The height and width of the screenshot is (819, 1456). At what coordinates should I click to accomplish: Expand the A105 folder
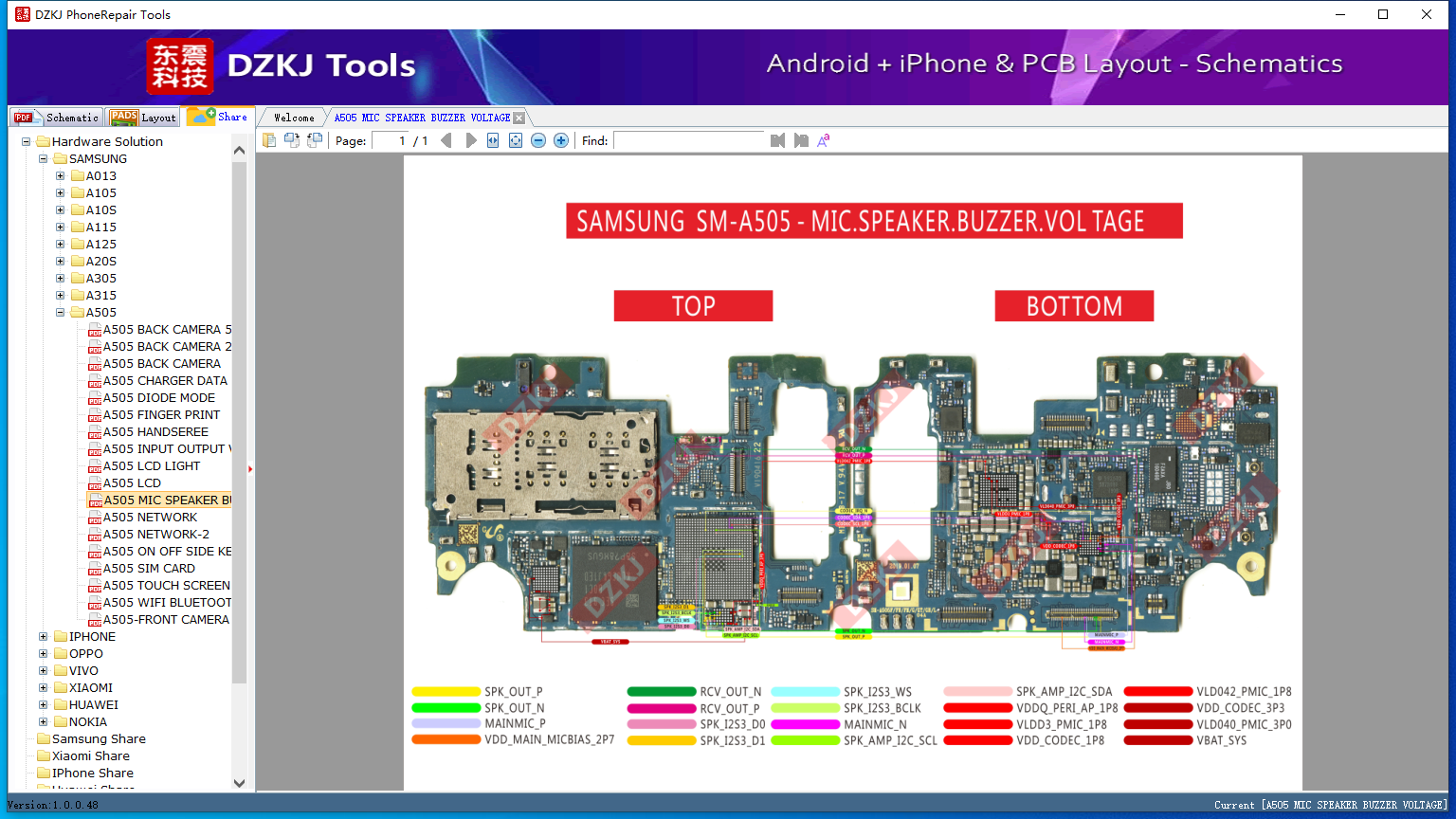[x=61, y=193]
